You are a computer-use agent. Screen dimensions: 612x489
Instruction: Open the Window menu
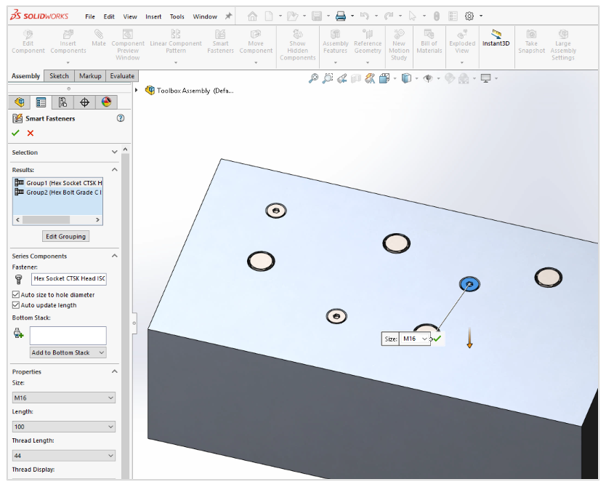(205, 16)
